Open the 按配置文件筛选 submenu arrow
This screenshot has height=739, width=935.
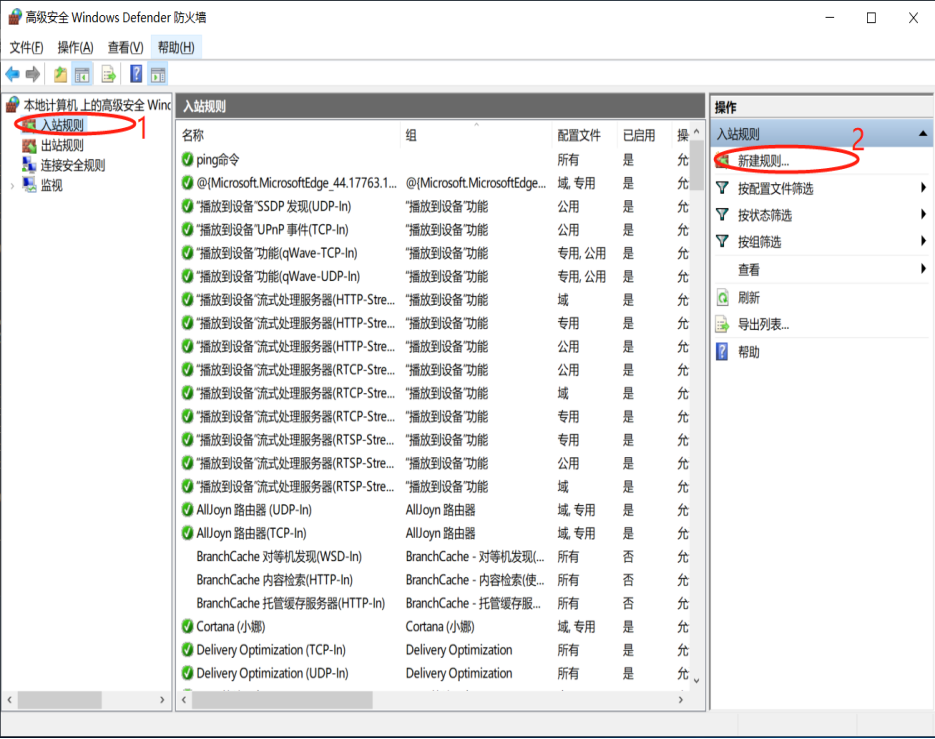tap(923, 188)
